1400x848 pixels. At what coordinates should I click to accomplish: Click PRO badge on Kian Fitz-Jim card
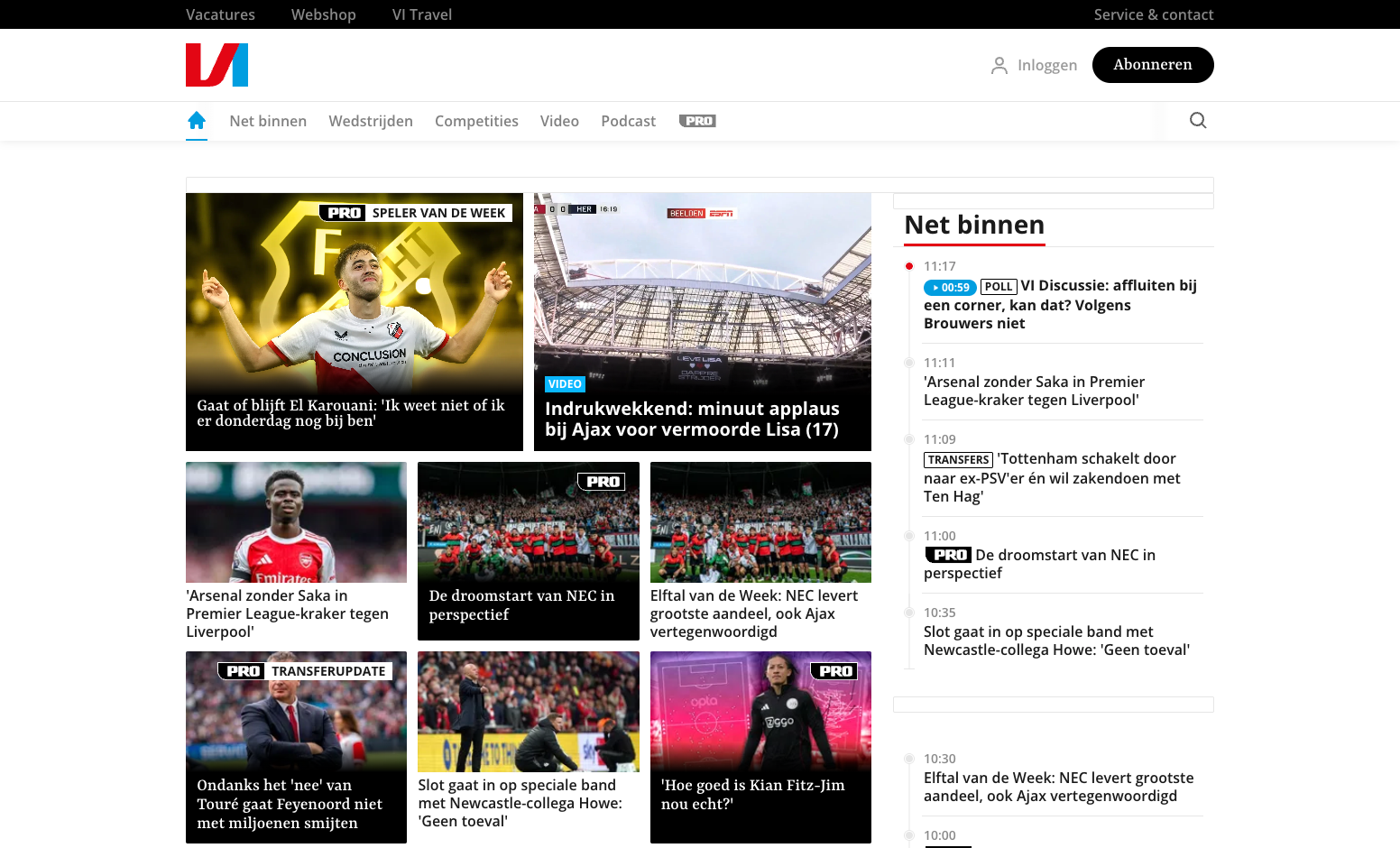tap(834, 671)
